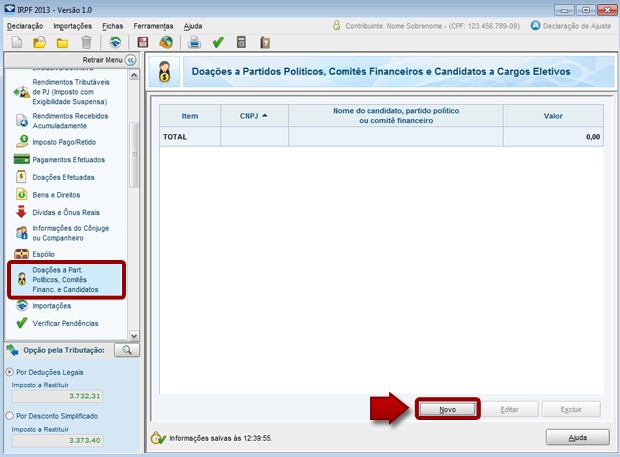Open Pagamentos Efetuados in sidebar

point(69,159)
